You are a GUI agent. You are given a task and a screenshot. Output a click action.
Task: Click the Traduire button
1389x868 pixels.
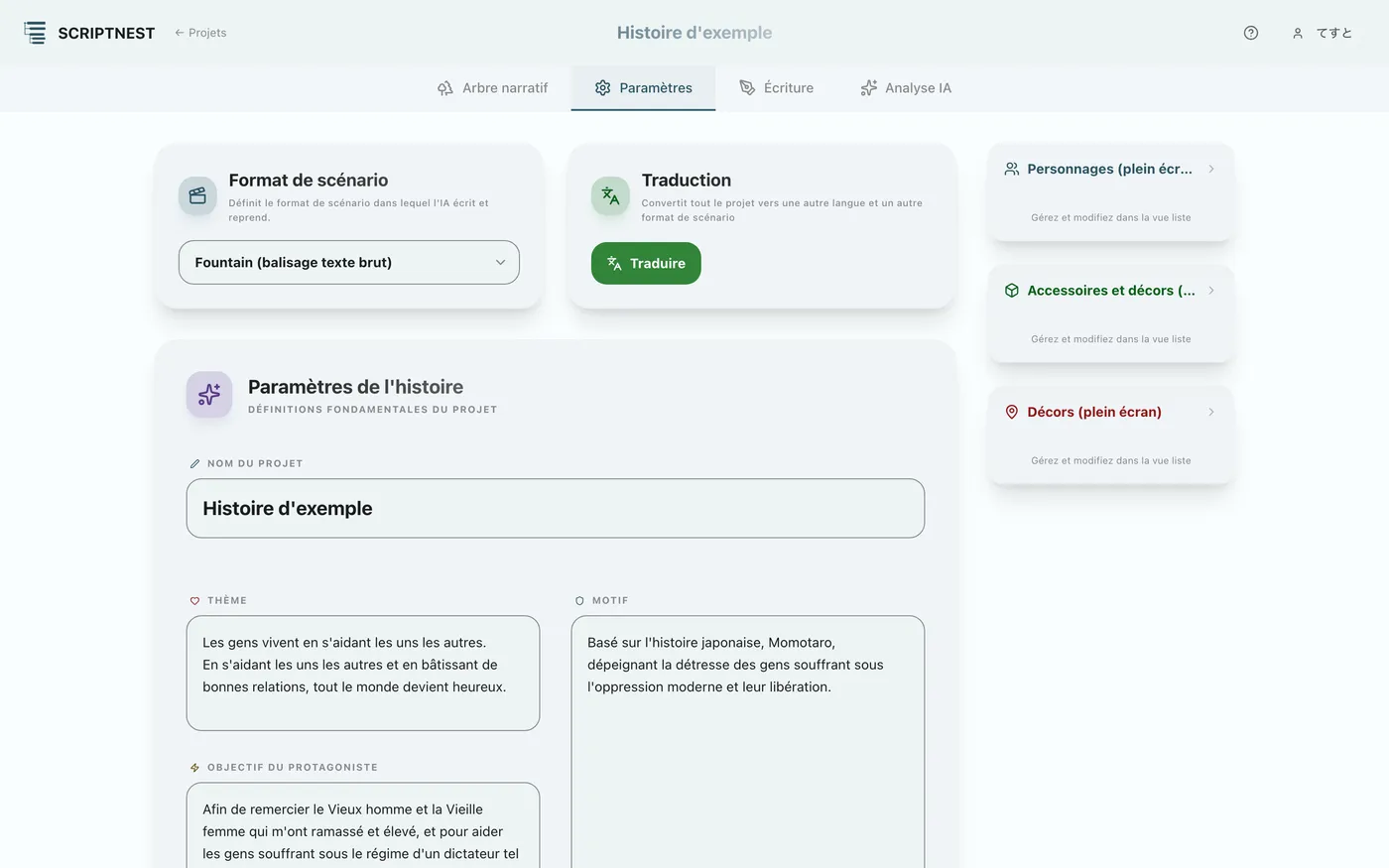(x=646, y=263)
